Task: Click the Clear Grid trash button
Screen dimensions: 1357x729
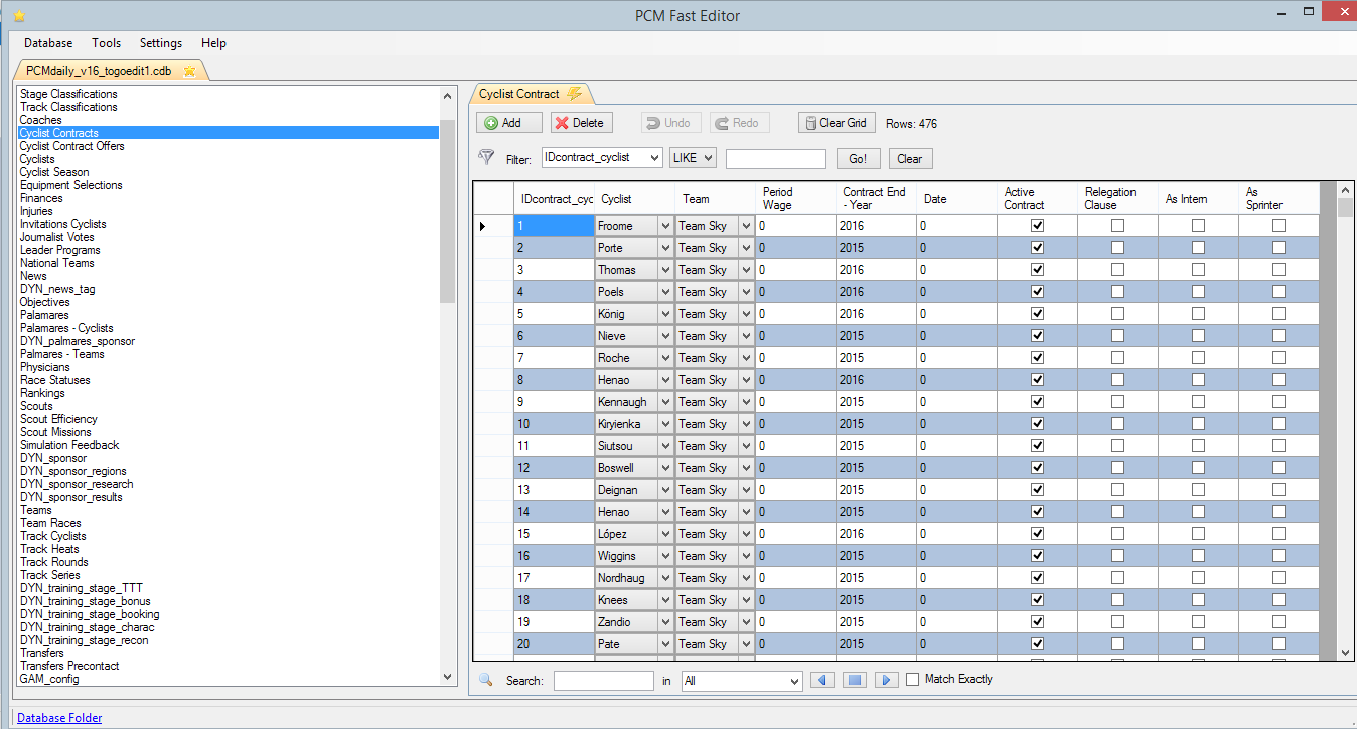Action: [x=836, y=123]
